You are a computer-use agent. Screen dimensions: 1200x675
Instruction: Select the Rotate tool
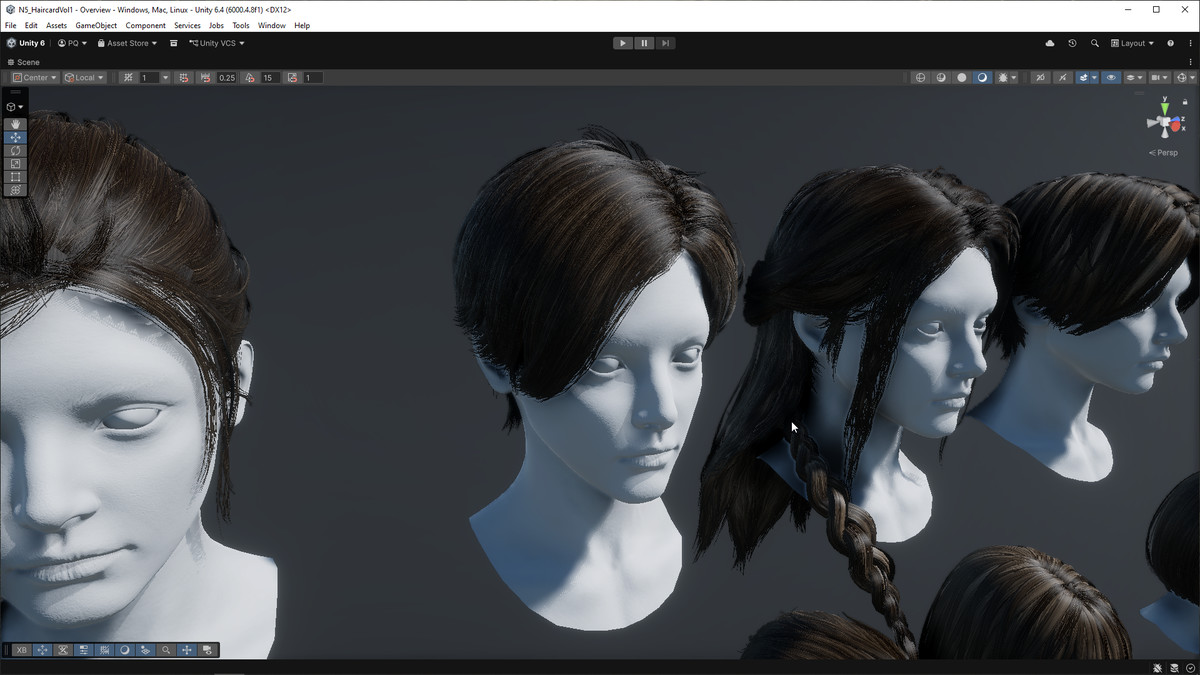tap(15, 150)
